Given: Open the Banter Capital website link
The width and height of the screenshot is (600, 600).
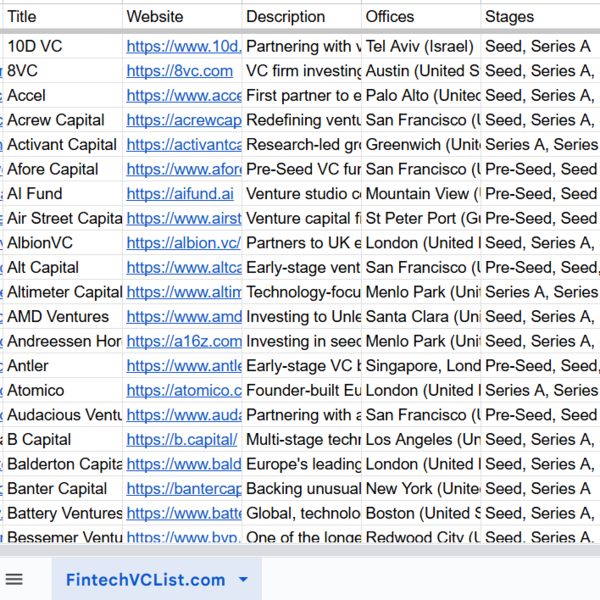Looking at the screenshot, I should click(184, 489).
